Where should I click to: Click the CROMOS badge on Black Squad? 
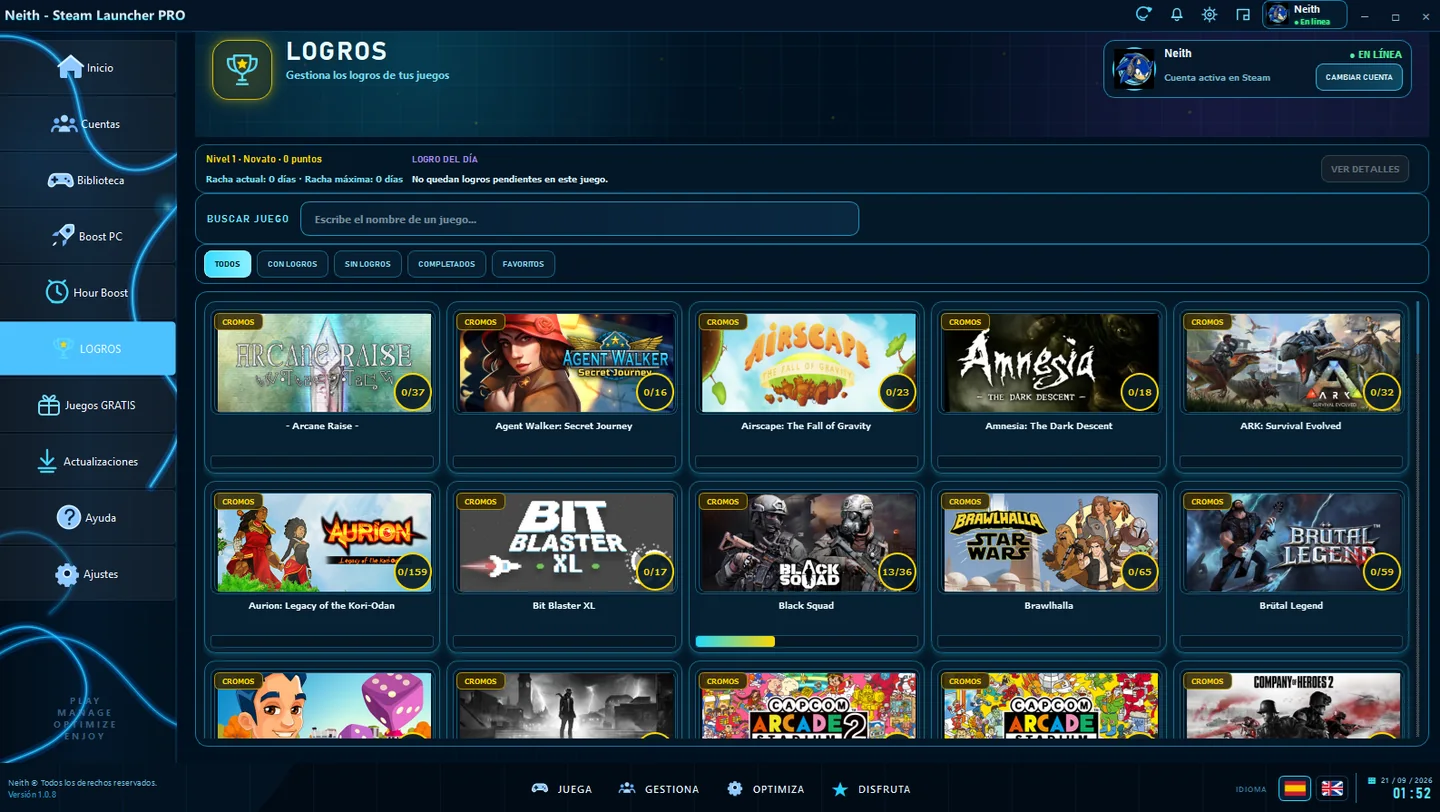(723, 502)
